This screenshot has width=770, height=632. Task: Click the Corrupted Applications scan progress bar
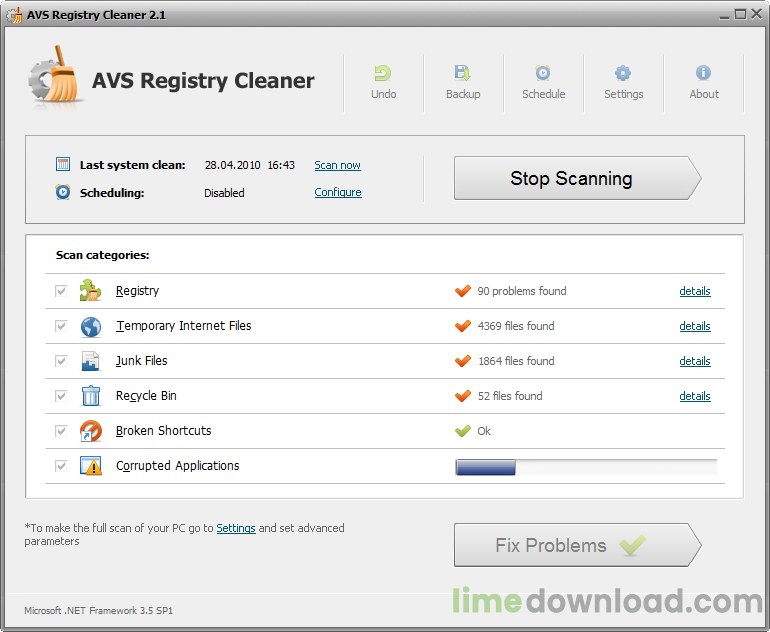[586, 467]
